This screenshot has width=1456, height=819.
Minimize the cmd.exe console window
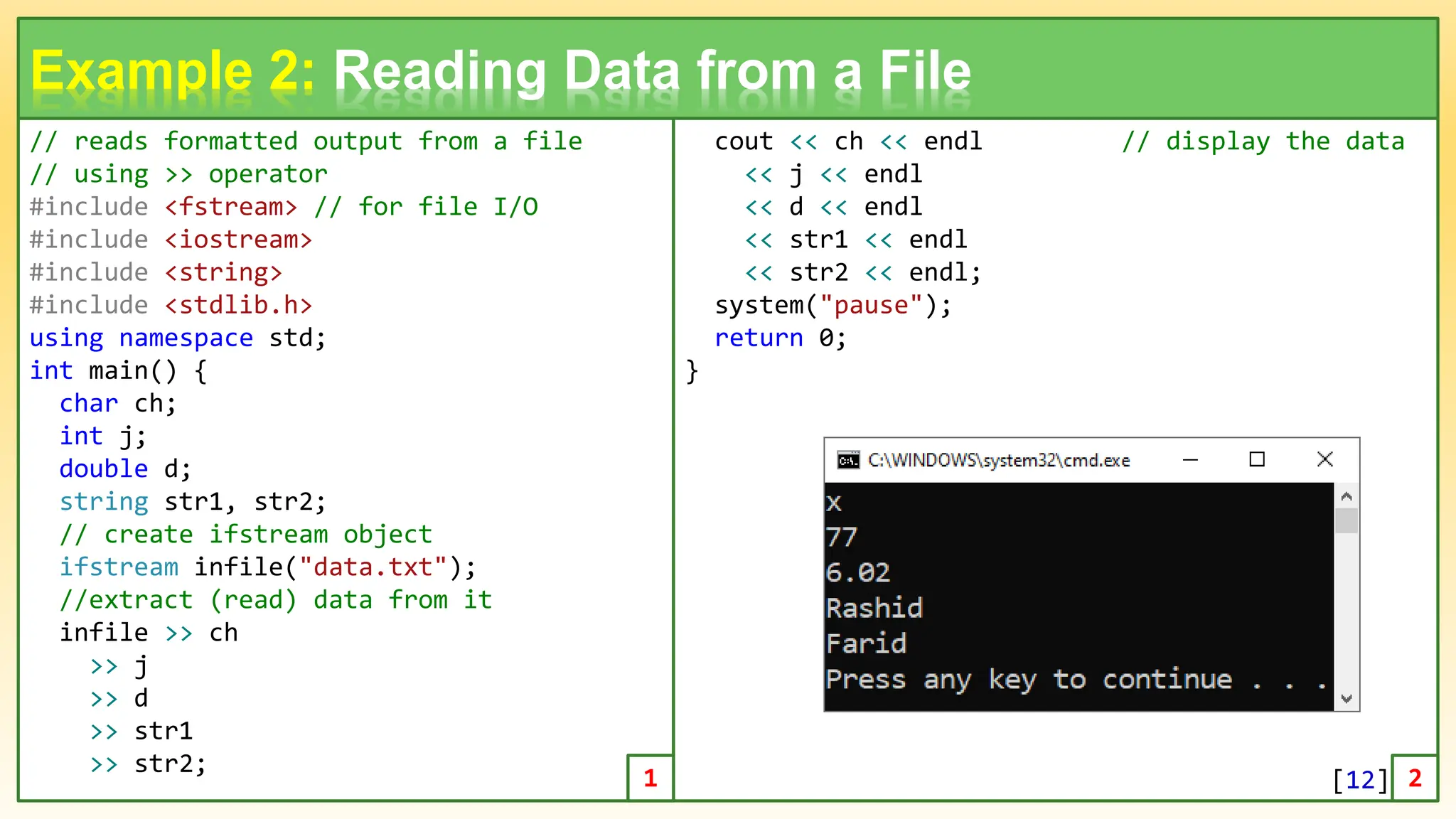coord(1190,460)
